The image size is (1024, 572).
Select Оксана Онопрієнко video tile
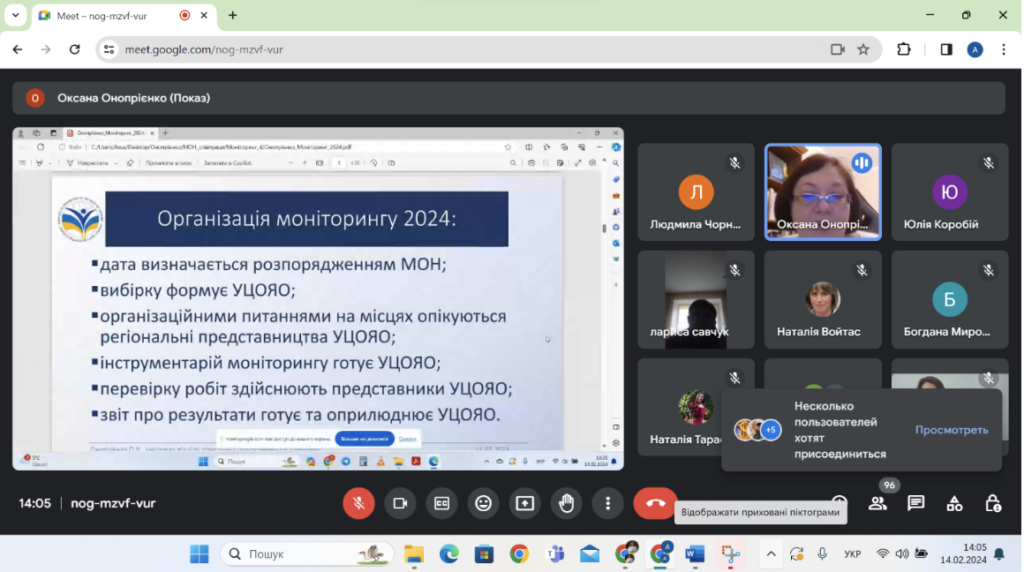[823, 192]
